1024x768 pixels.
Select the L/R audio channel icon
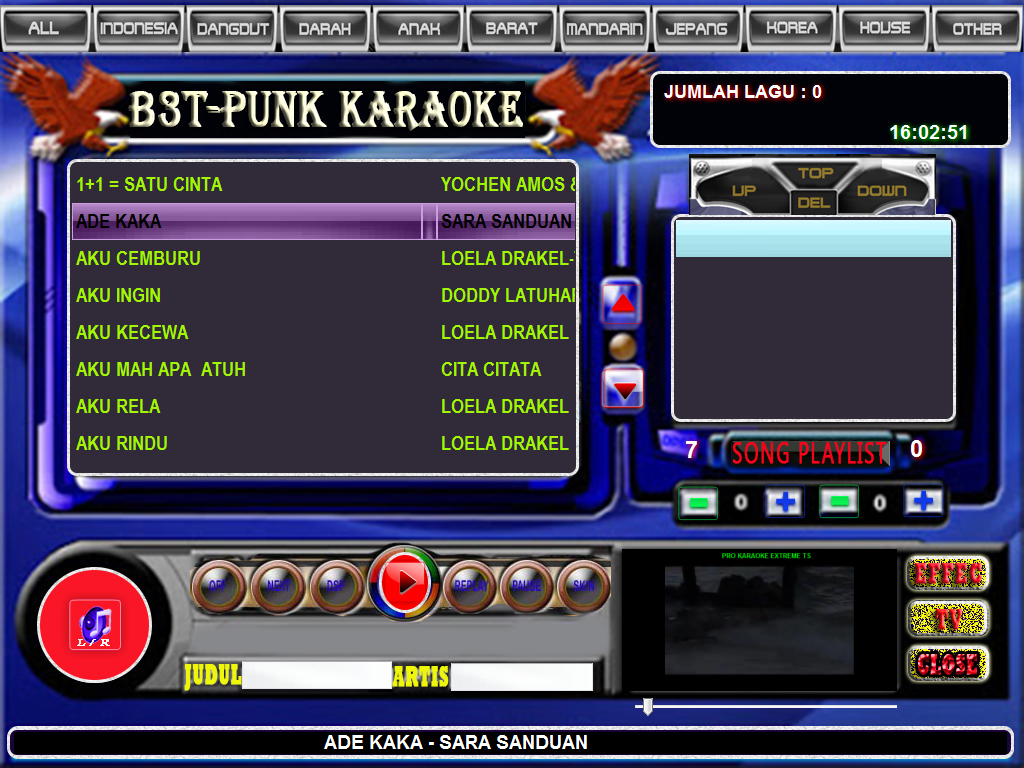tap(94, 623)
